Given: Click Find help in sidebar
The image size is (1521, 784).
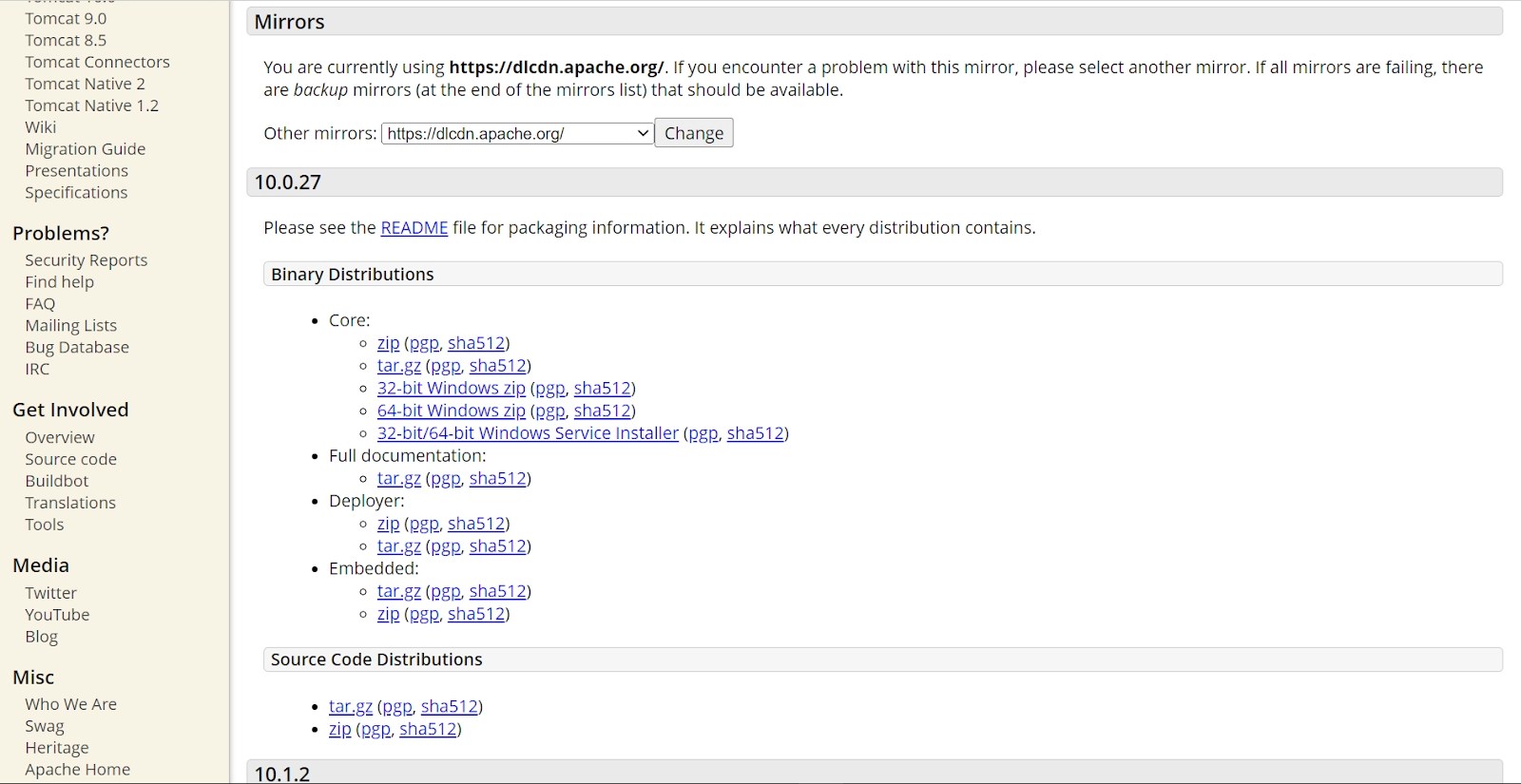Looking at the screenshot, I should pyautogui.click(x=59, y=282).
